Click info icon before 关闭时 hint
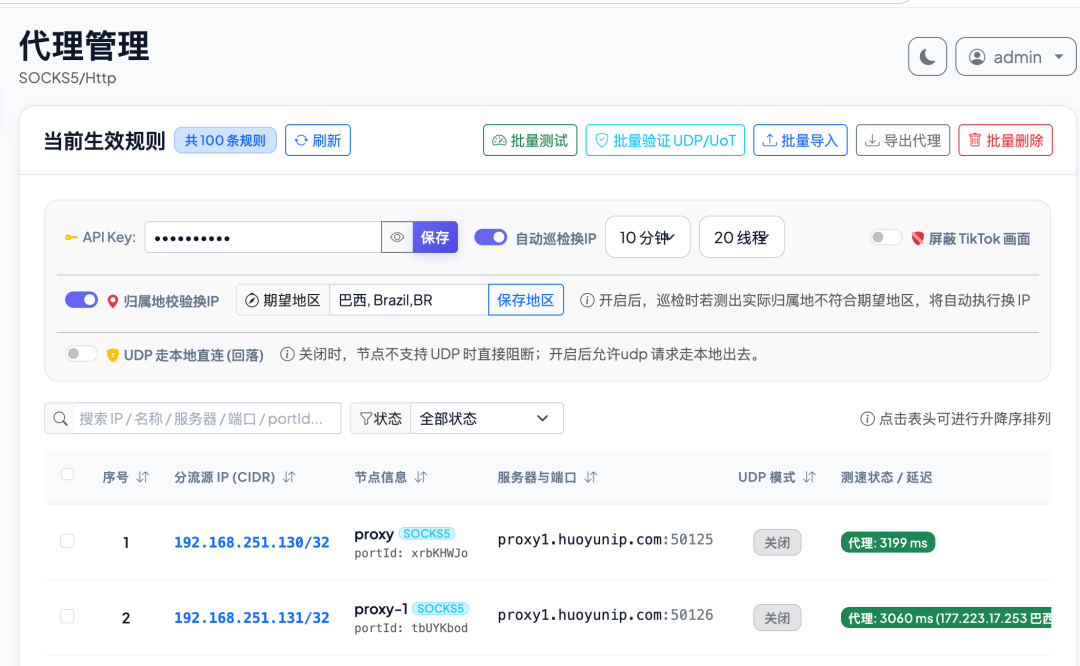Viewport: 1080px width, 666px height. (x=287, y=354)
